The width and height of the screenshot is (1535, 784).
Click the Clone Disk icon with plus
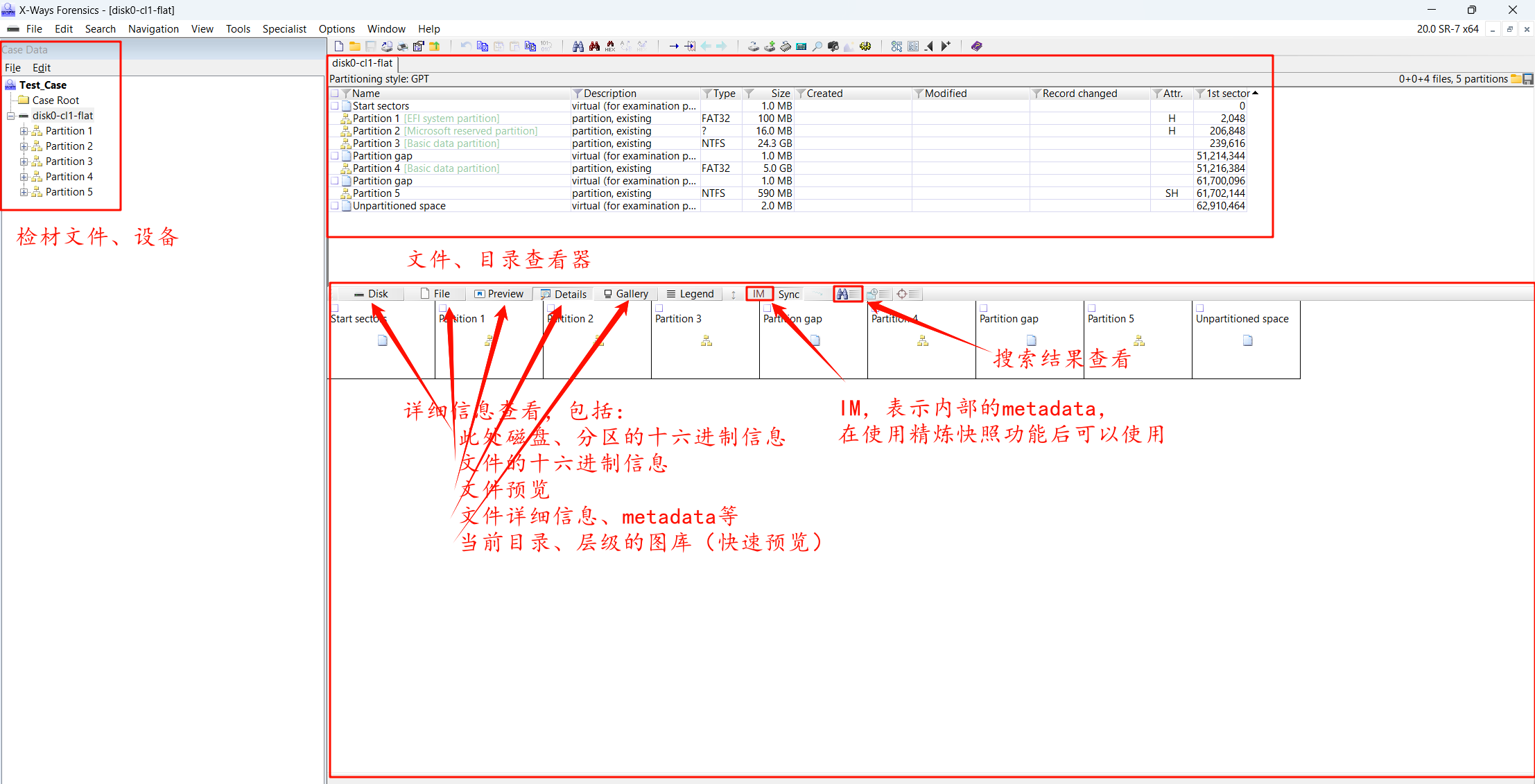coord(770,46)
